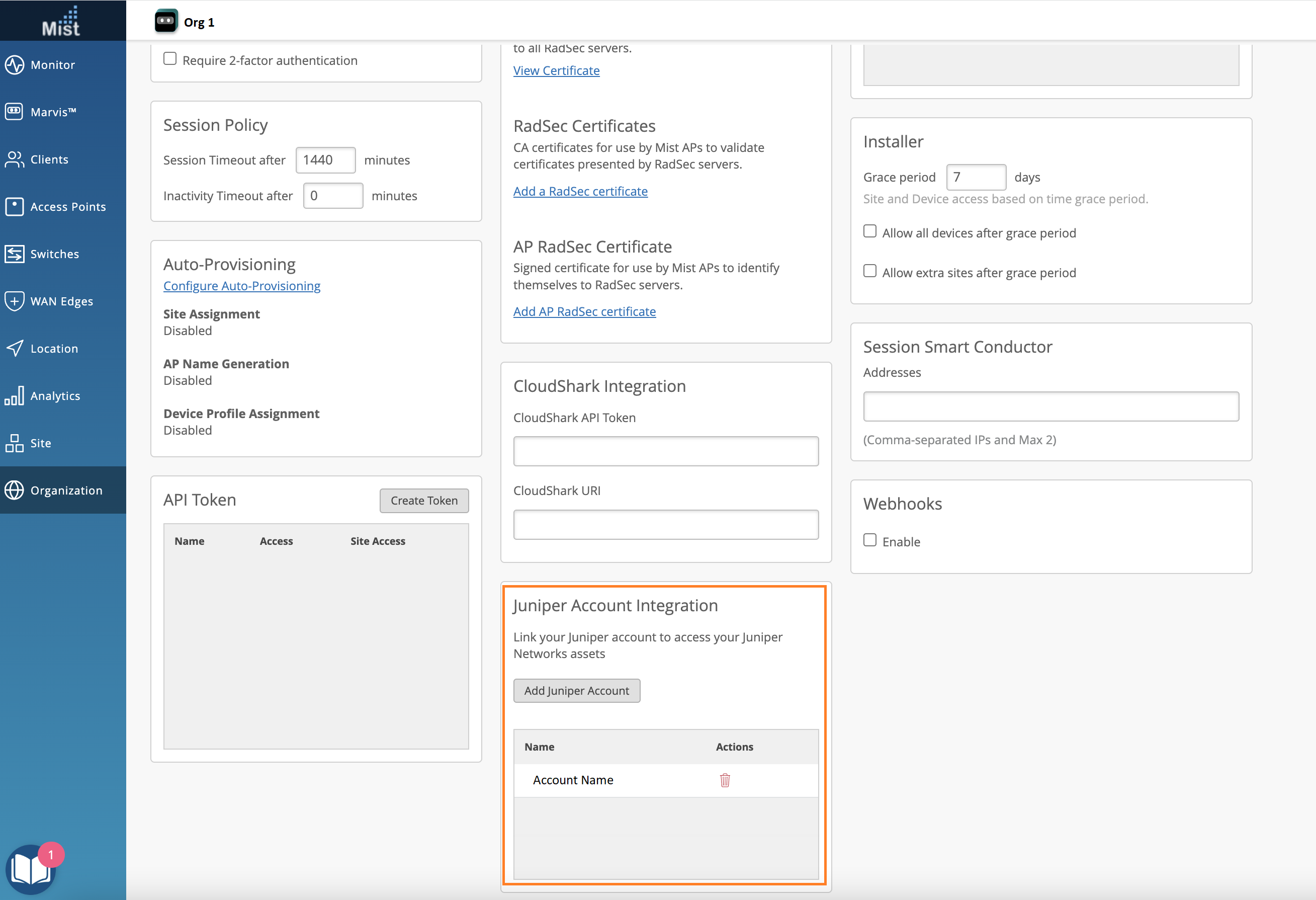Image resolution: width=1316 pixels, height=900 pixels.
Task: Check Allow all devices after grace period
Action: tap(870, 231)
